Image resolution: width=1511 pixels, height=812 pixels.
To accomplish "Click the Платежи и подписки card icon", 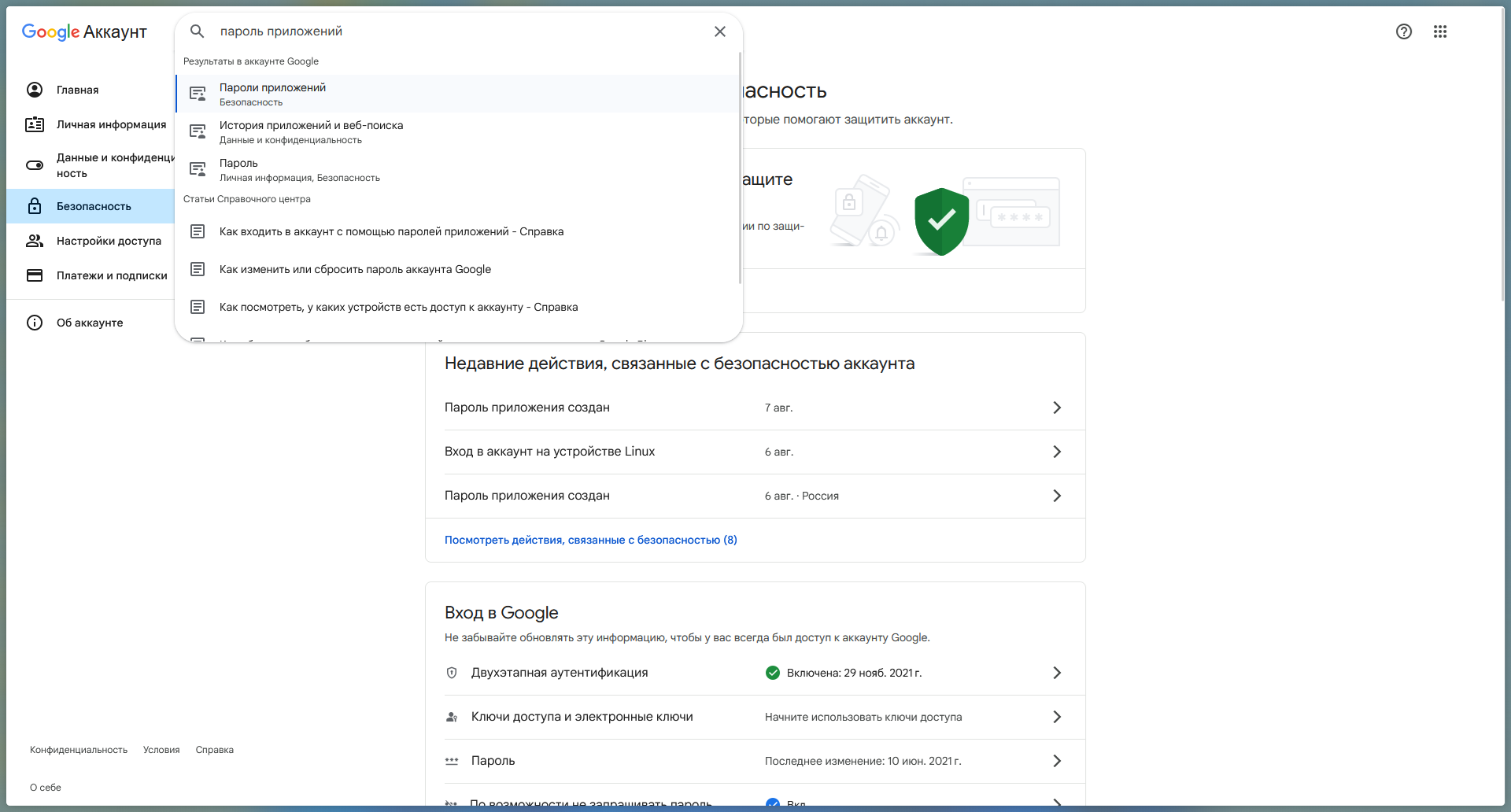I will coord(35,275).
